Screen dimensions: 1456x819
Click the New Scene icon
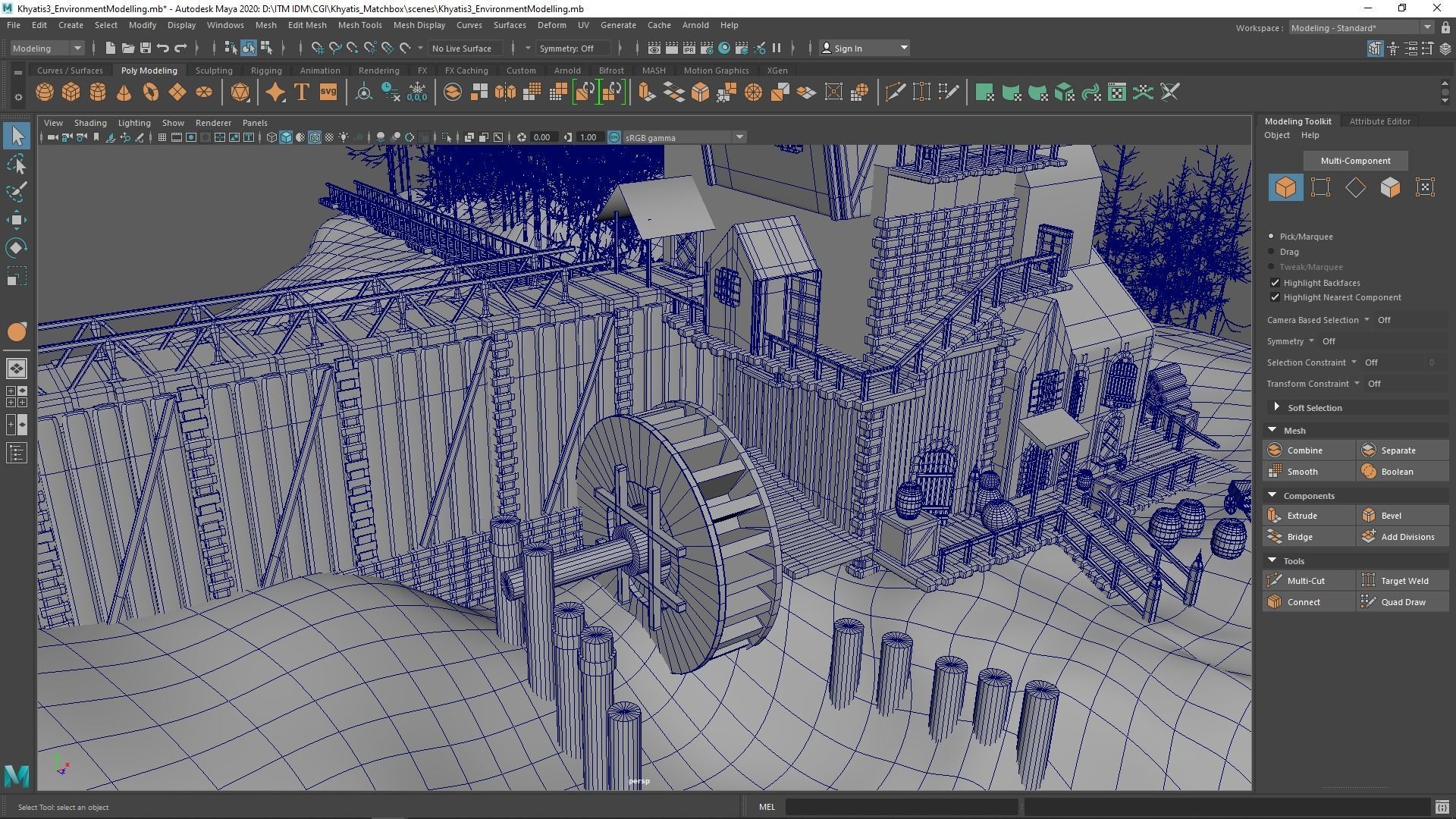pyautogui.click(x=111, y=48)
